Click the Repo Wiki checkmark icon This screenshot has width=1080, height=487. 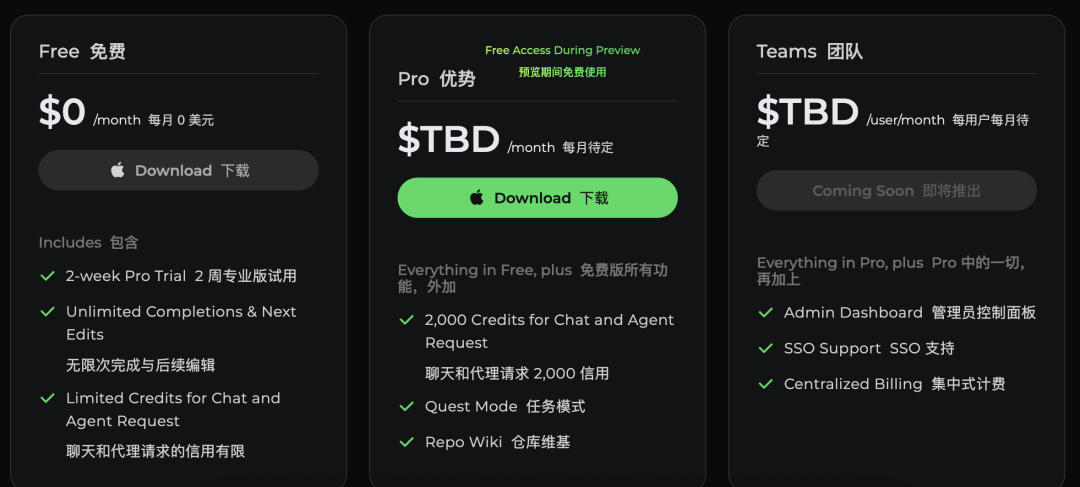click(x=406, y=442)
